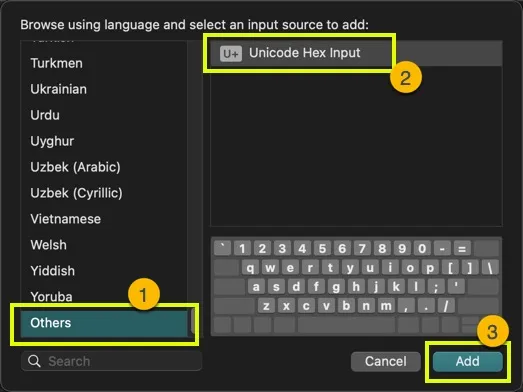Click the semicolon key on keyboard preview

(436, 287)
